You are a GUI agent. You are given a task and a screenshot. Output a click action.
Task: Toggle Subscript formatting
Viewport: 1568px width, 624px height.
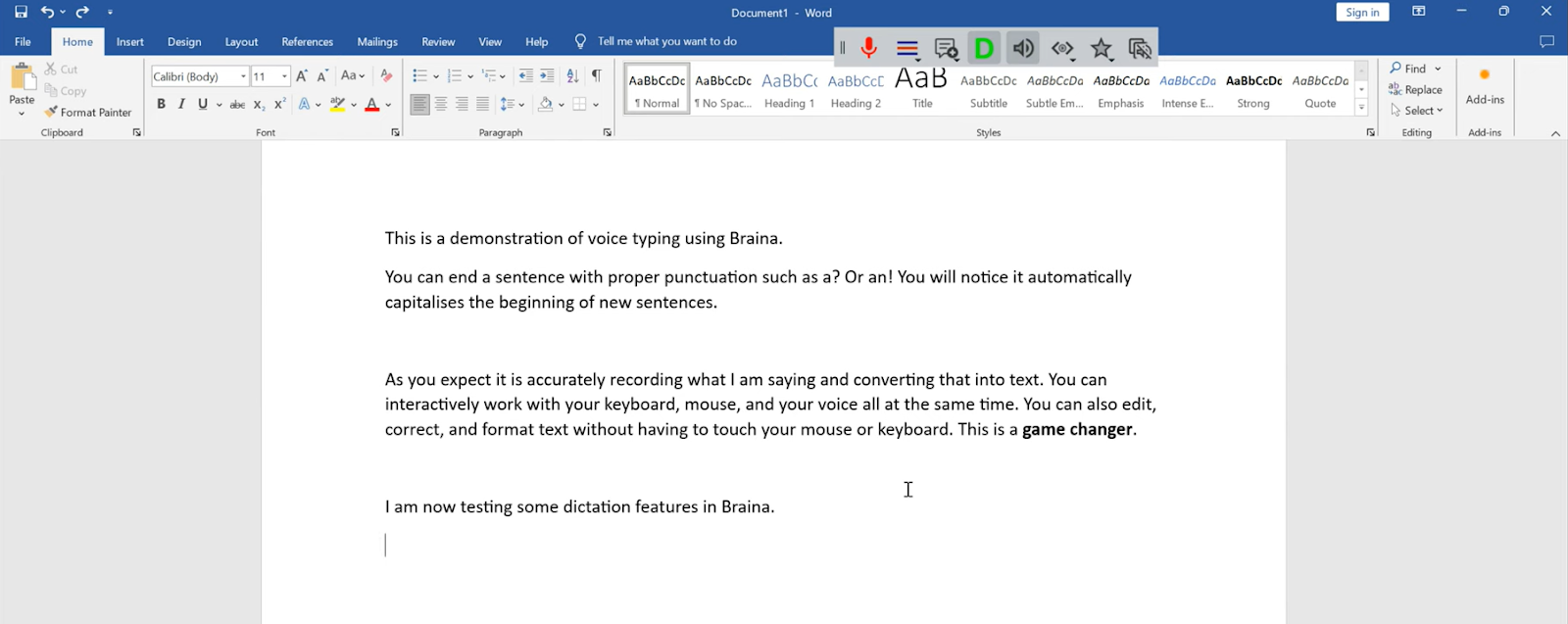[259, 104]
